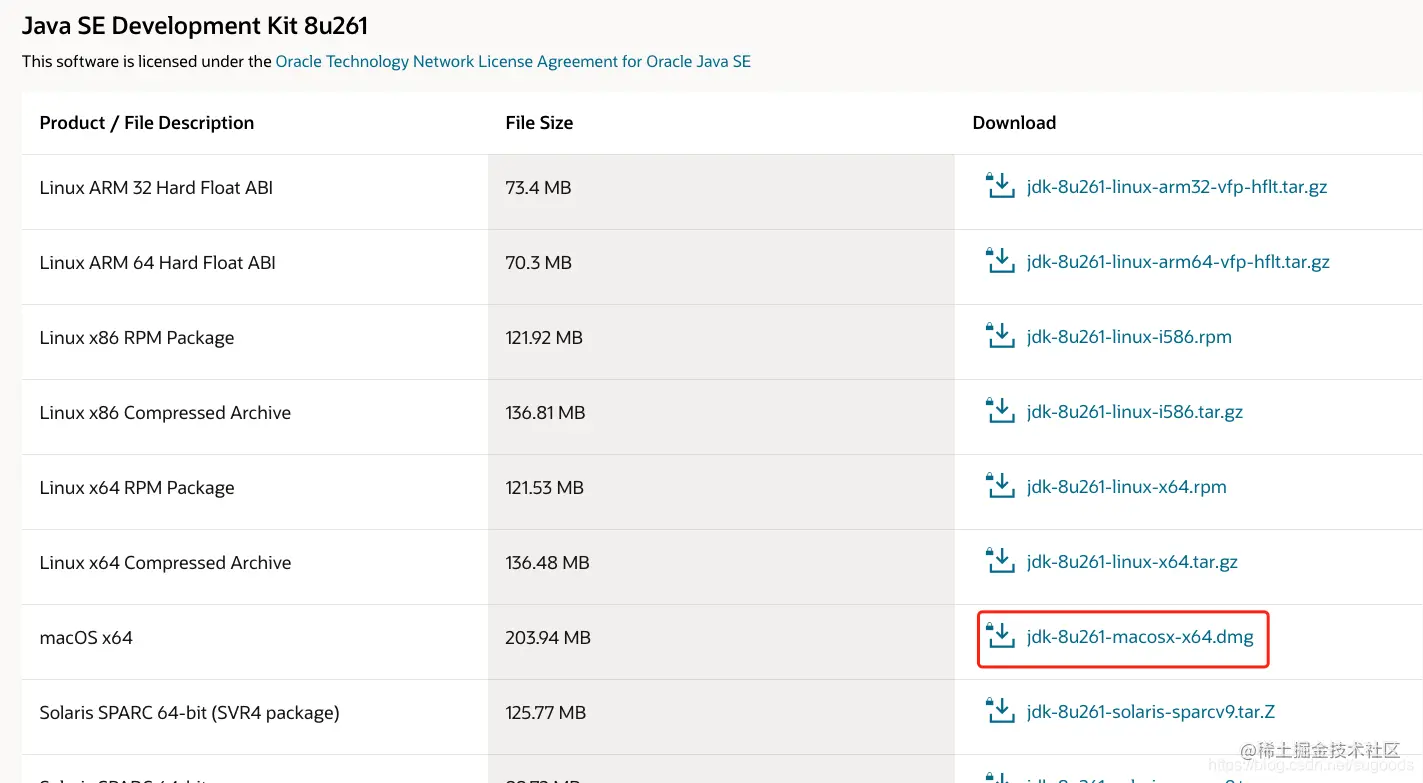Download jdk-8u261-linux-arm64-vfp-hflt.tar.gz file
Screen dimensions: 1423x783
click(x=1178, y=262)
